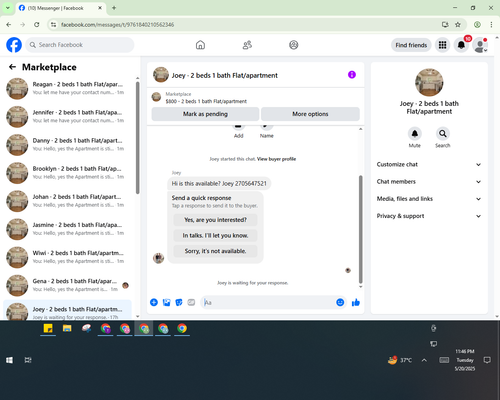This screenshot has width=500, height=400.
Task: Bookmark this page with the star icon
Action: [458, 24]
